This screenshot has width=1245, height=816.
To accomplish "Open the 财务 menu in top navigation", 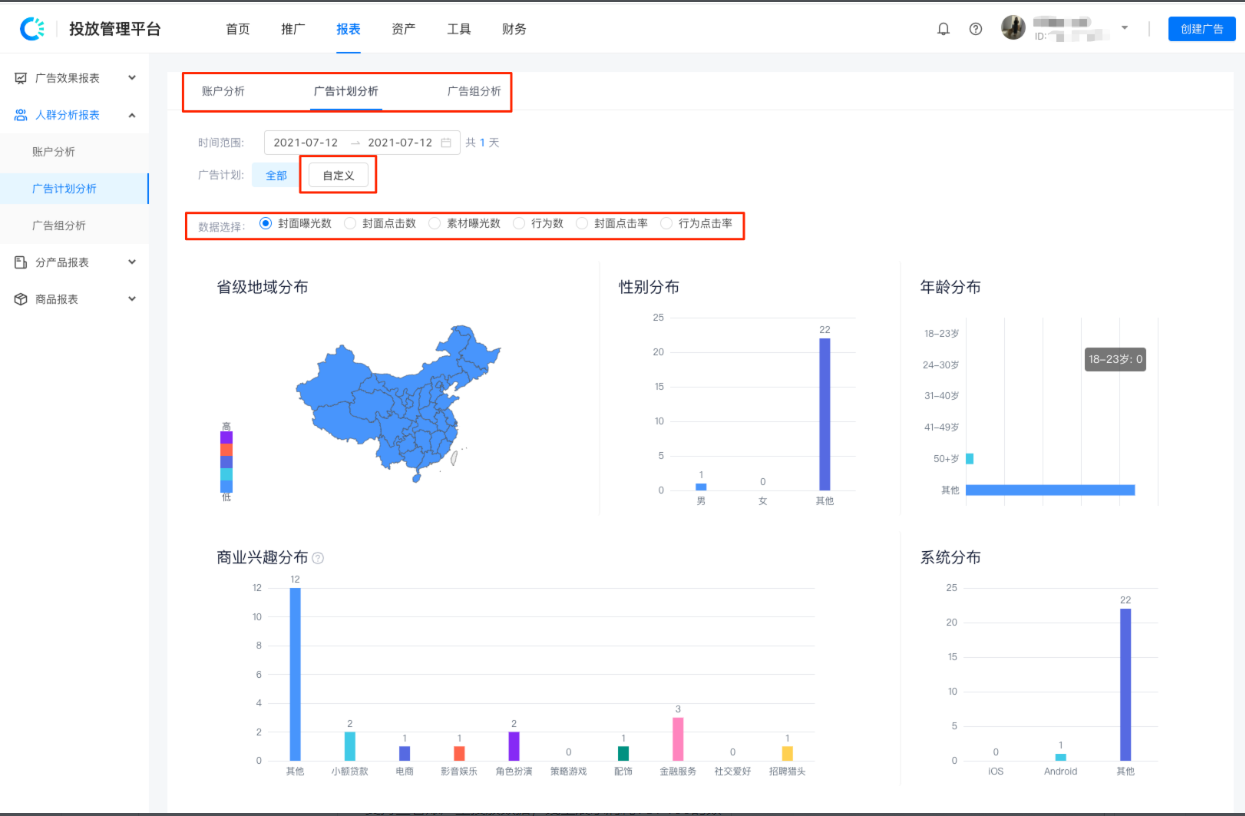I will [x=513, y=29].
